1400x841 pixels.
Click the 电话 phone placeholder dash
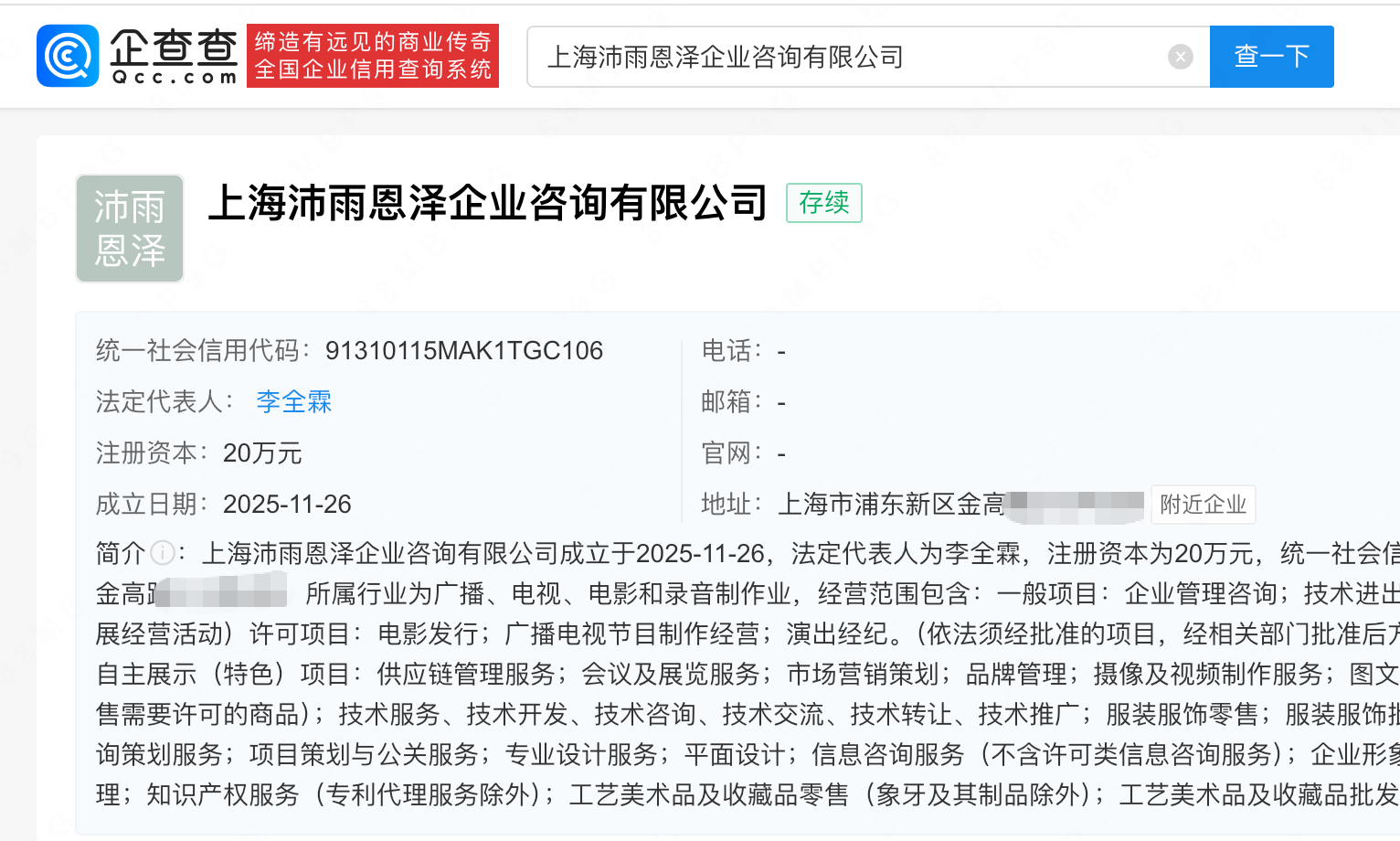click(x=781, y=350)
